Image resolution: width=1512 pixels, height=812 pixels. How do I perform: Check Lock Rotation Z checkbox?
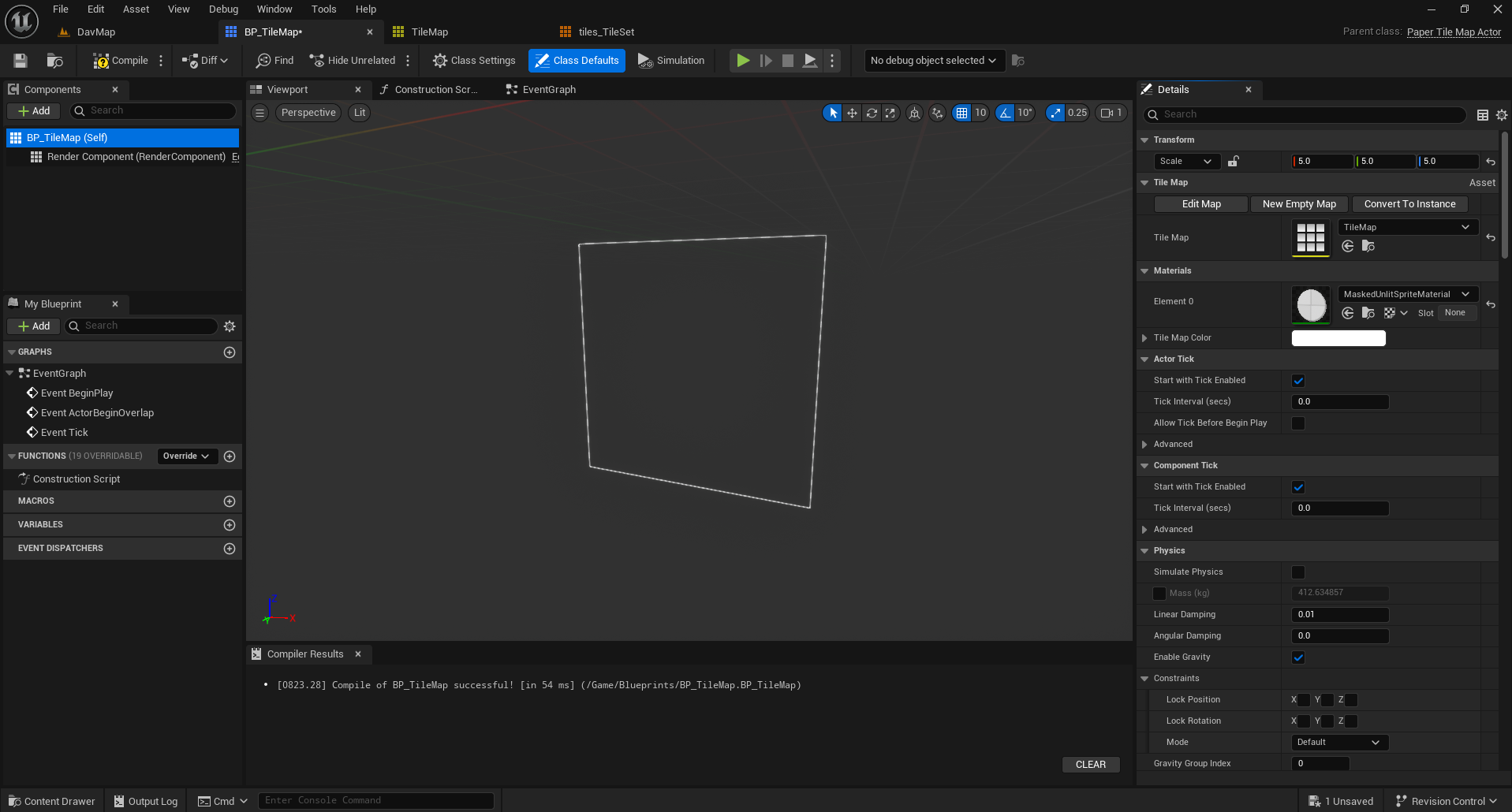click(1351, 721)
